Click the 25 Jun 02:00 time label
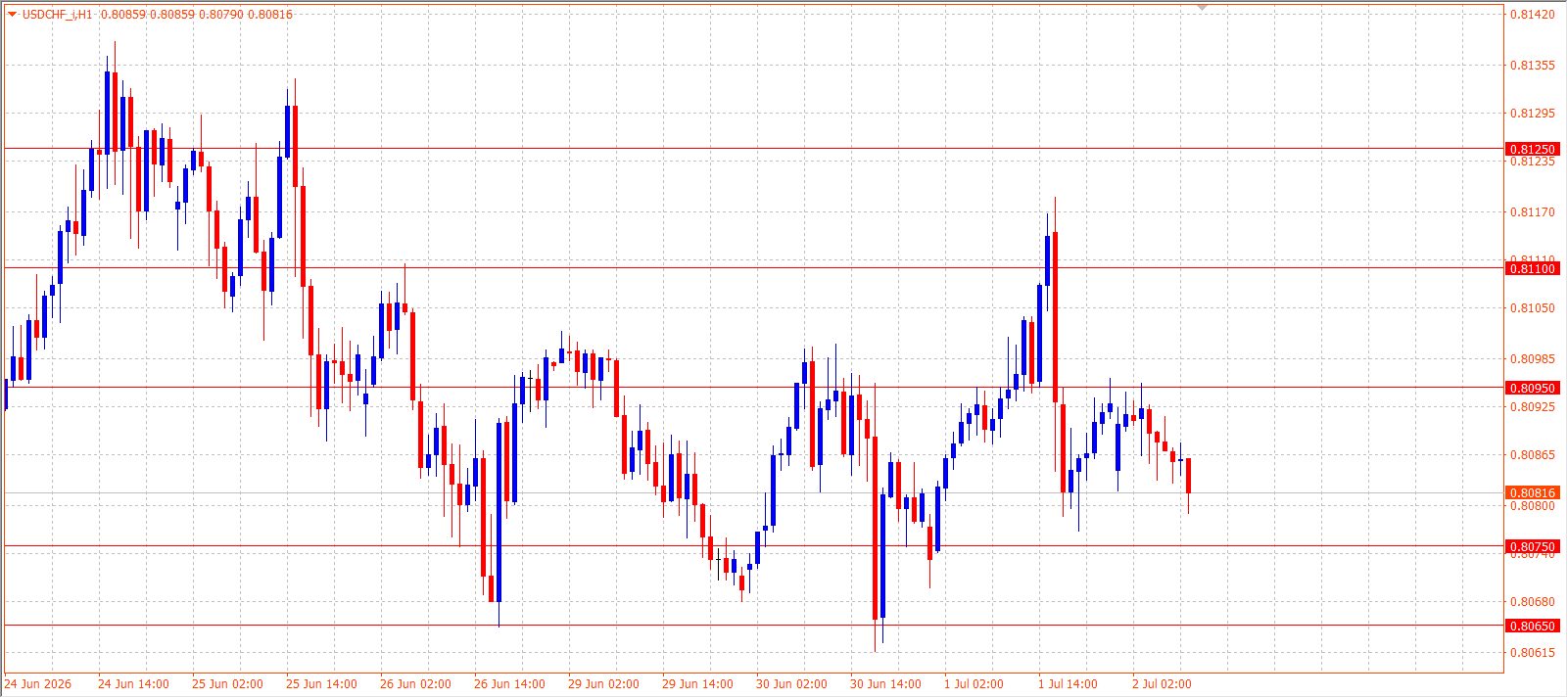Viewport: 1568px width, 698px height. click(227, 684)
